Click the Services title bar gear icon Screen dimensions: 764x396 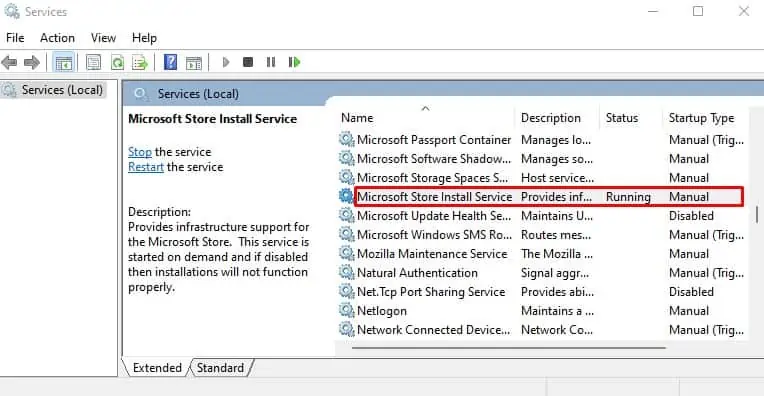(12, 11)
